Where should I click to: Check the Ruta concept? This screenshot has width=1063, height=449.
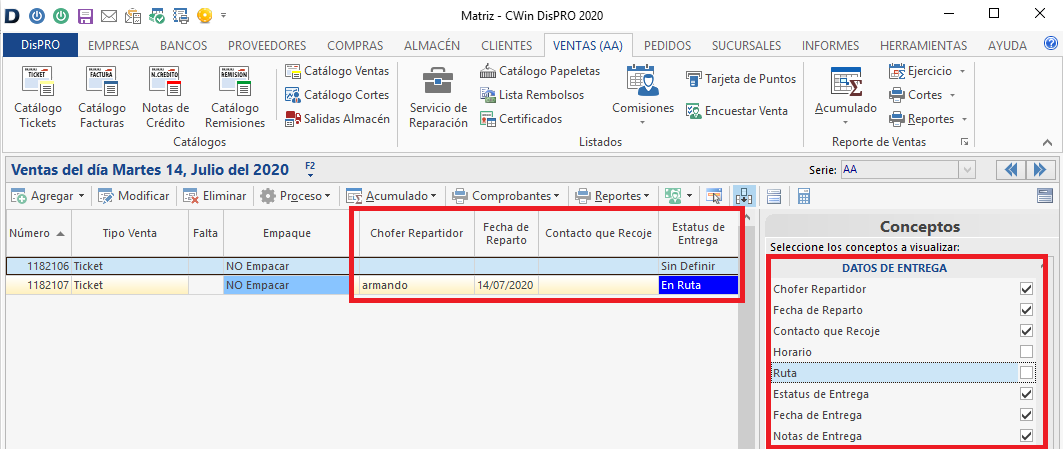tap(1026, 373)
